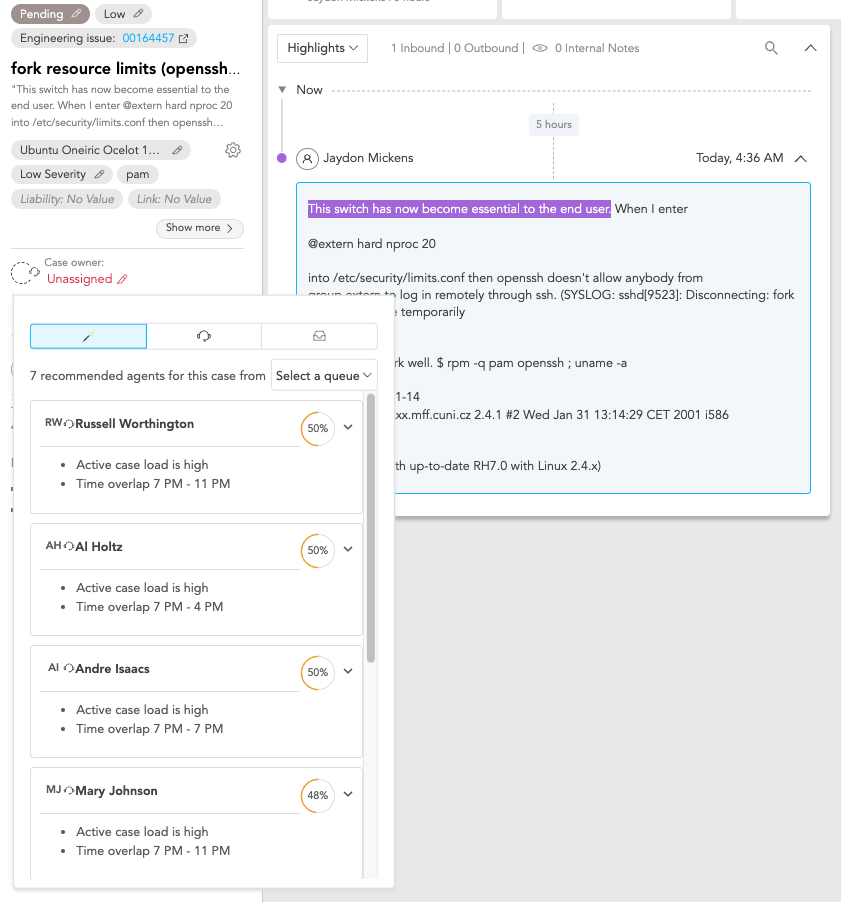
Task: Click the Pending status label
Action: coord(41,14)
